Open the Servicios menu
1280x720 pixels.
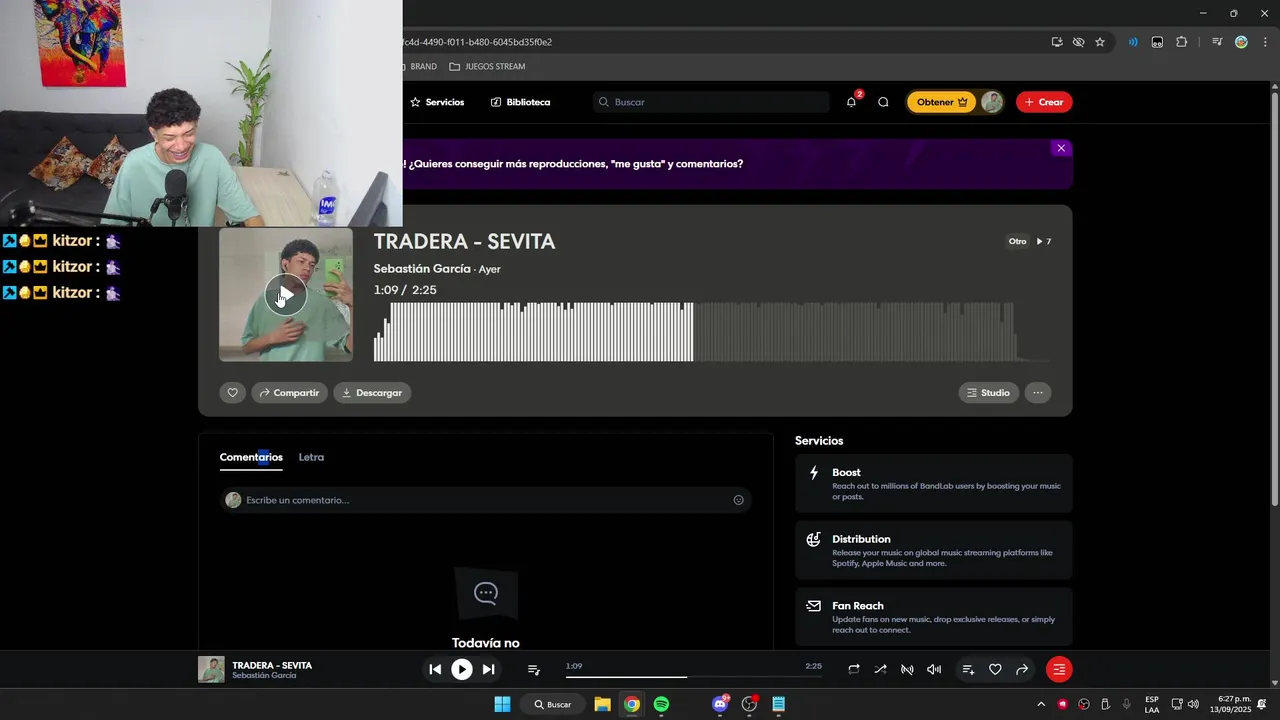pyautogui.click(x=437, y=102)
